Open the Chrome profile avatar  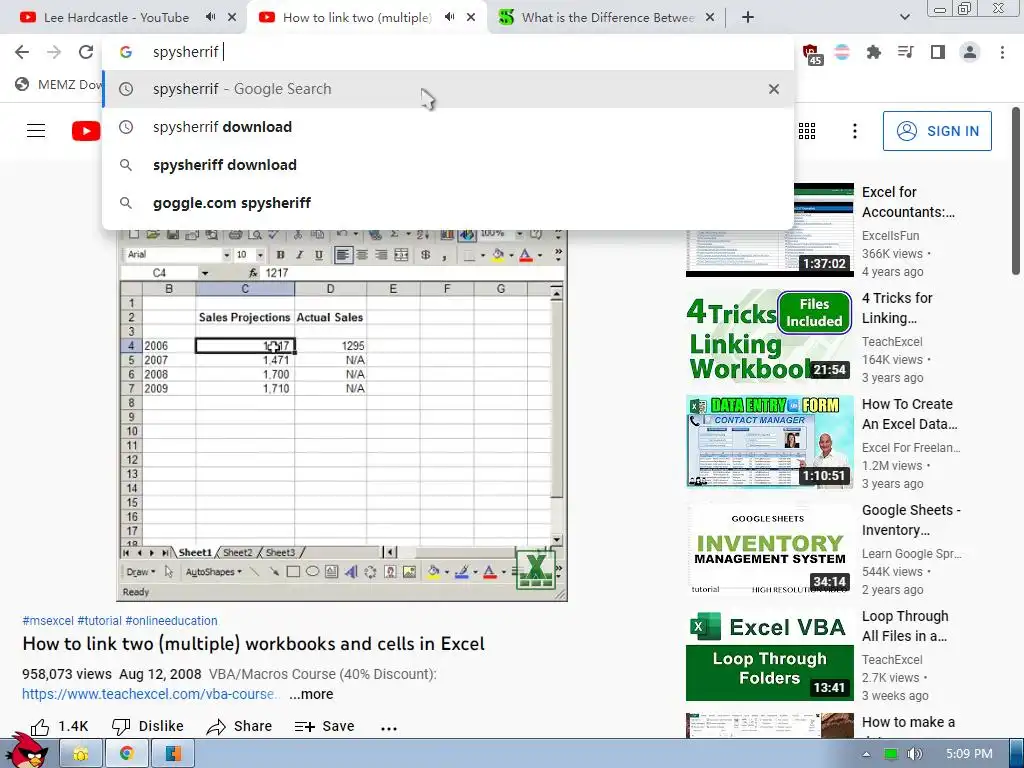(x=970, y=52)
